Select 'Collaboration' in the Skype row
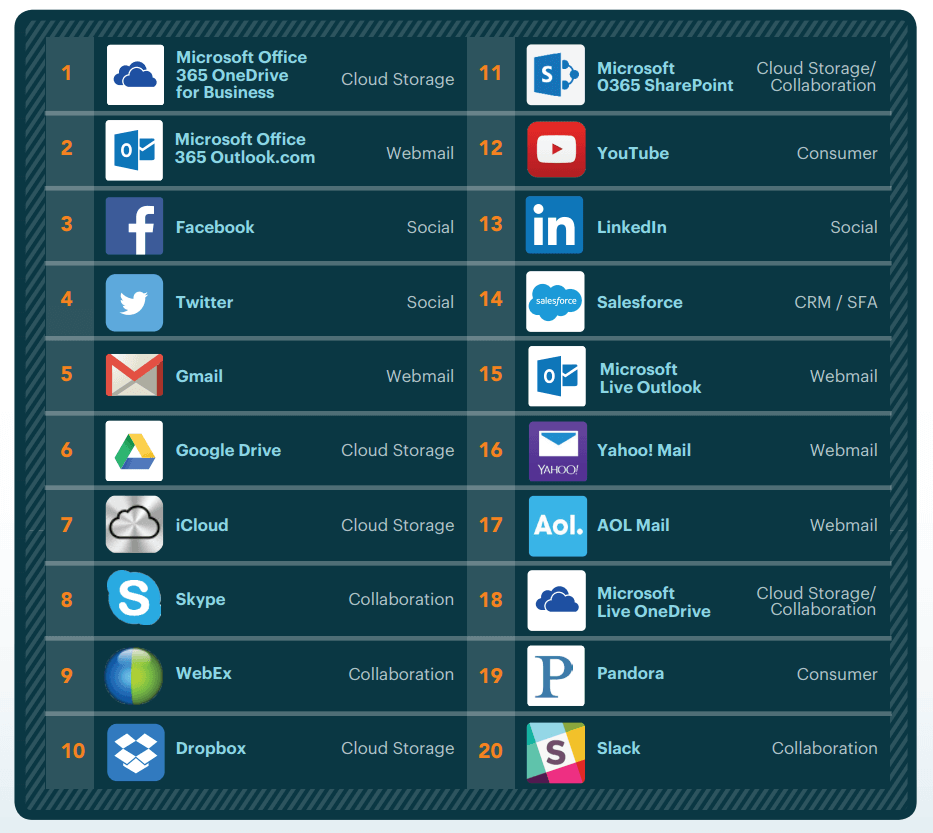Image resolution: width=933 pixels, height=833 pixels. tap(401, 599)
